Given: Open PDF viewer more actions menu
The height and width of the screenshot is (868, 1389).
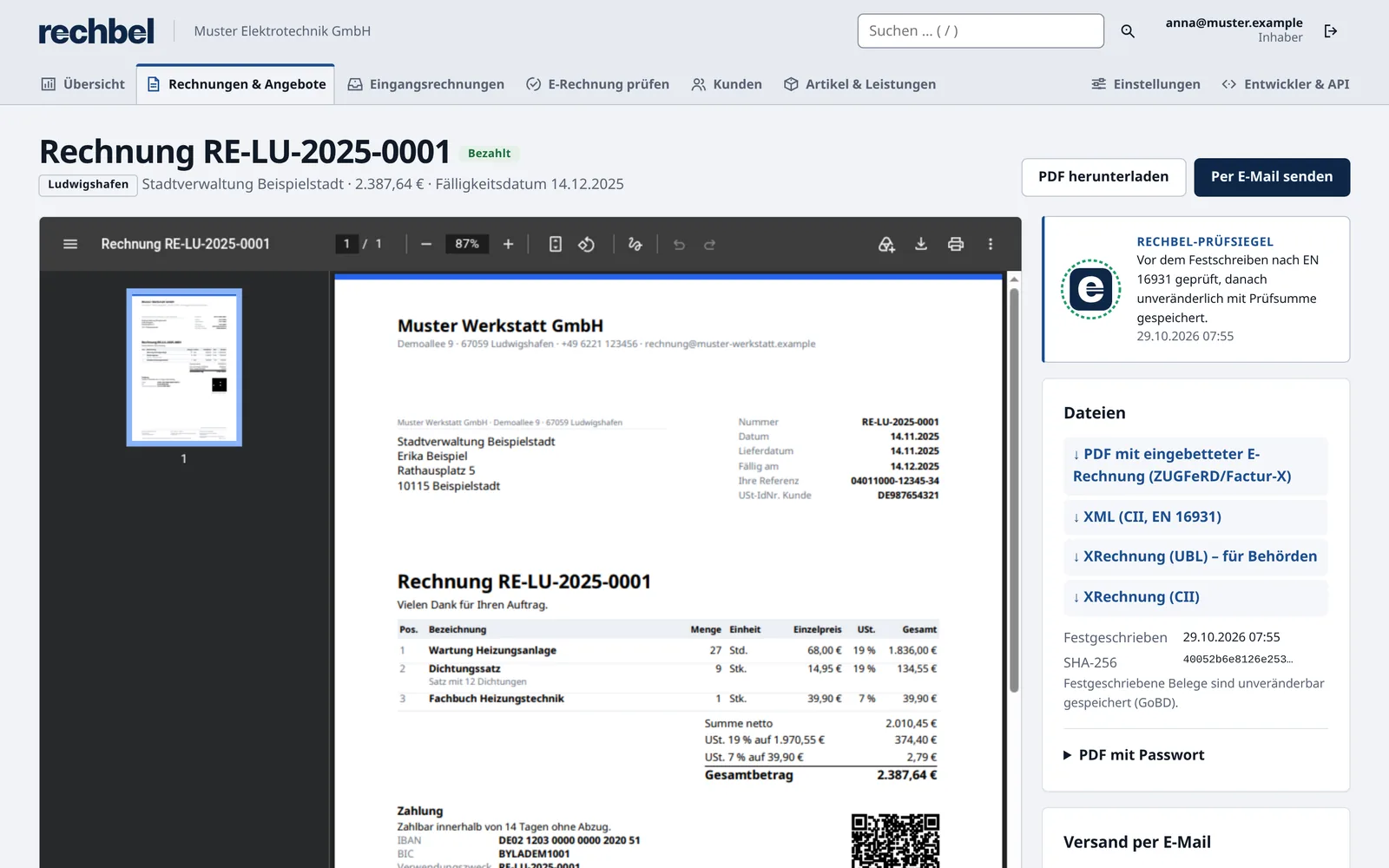Looking at the screenshot, I should (x=991, y=244).
